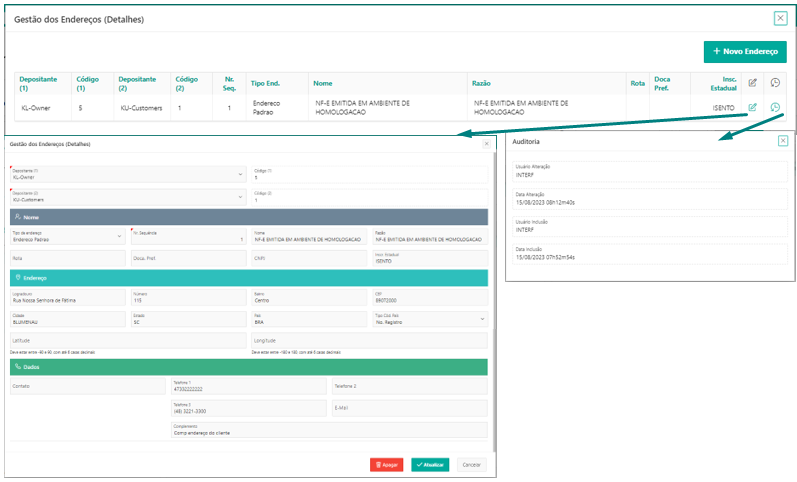797x482 pixels.
Task: Click the País field showing BRA
Action: [309, 319]
